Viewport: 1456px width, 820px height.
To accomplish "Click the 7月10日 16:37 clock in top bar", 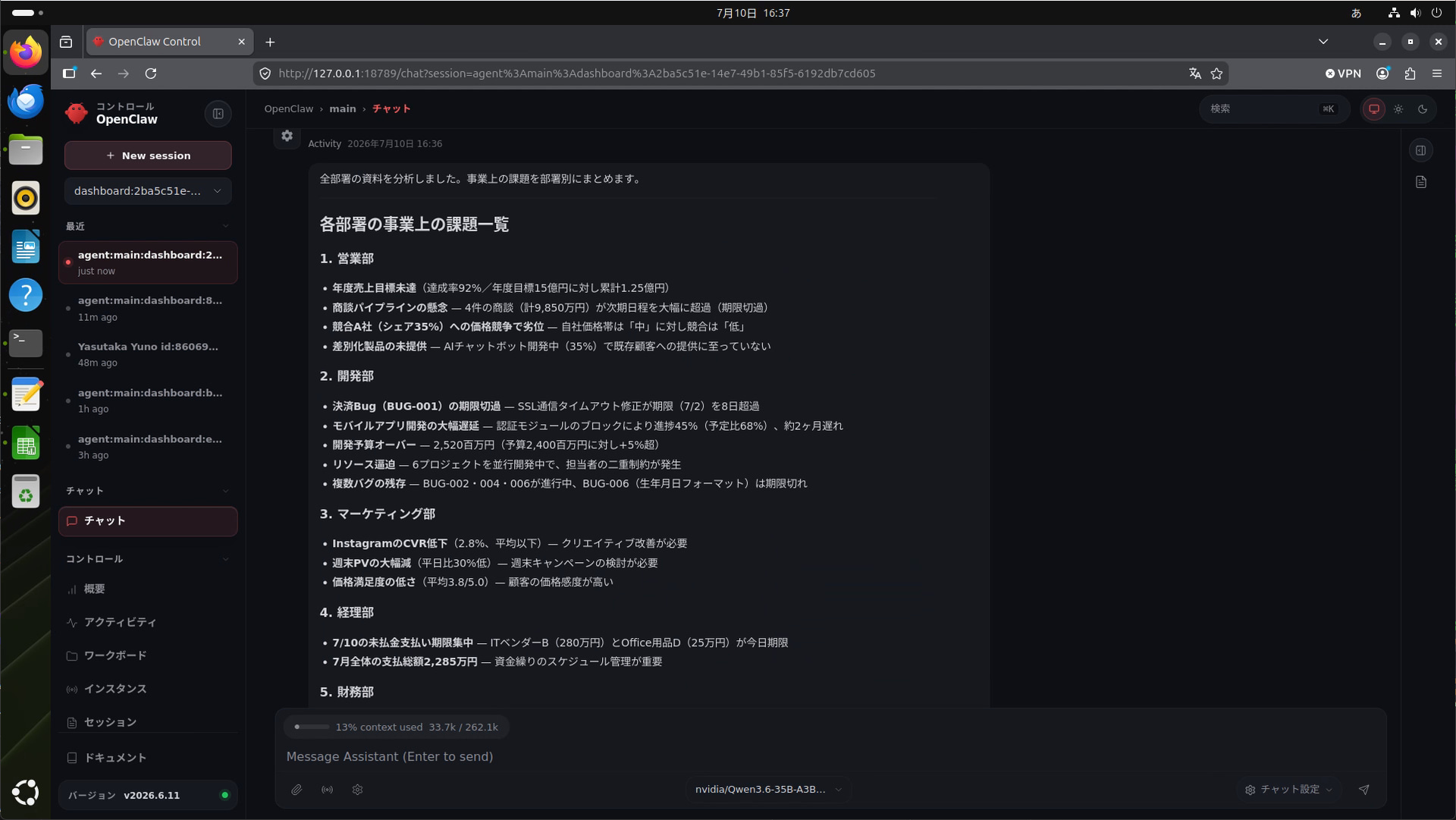I will (753, 13).
